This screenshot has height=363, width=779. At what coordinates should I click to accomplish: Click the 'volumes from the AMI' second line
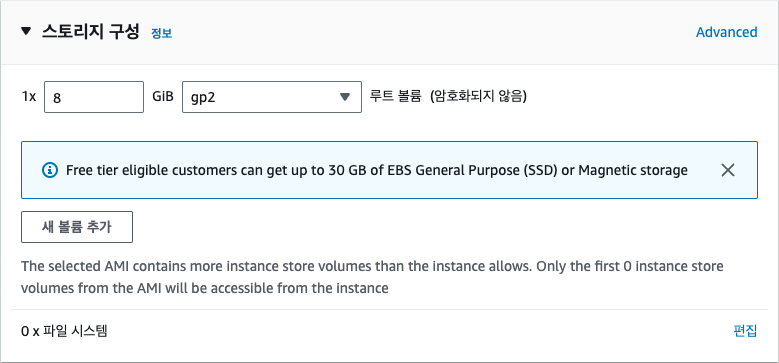pyautogui.click(x=204, y=288)
